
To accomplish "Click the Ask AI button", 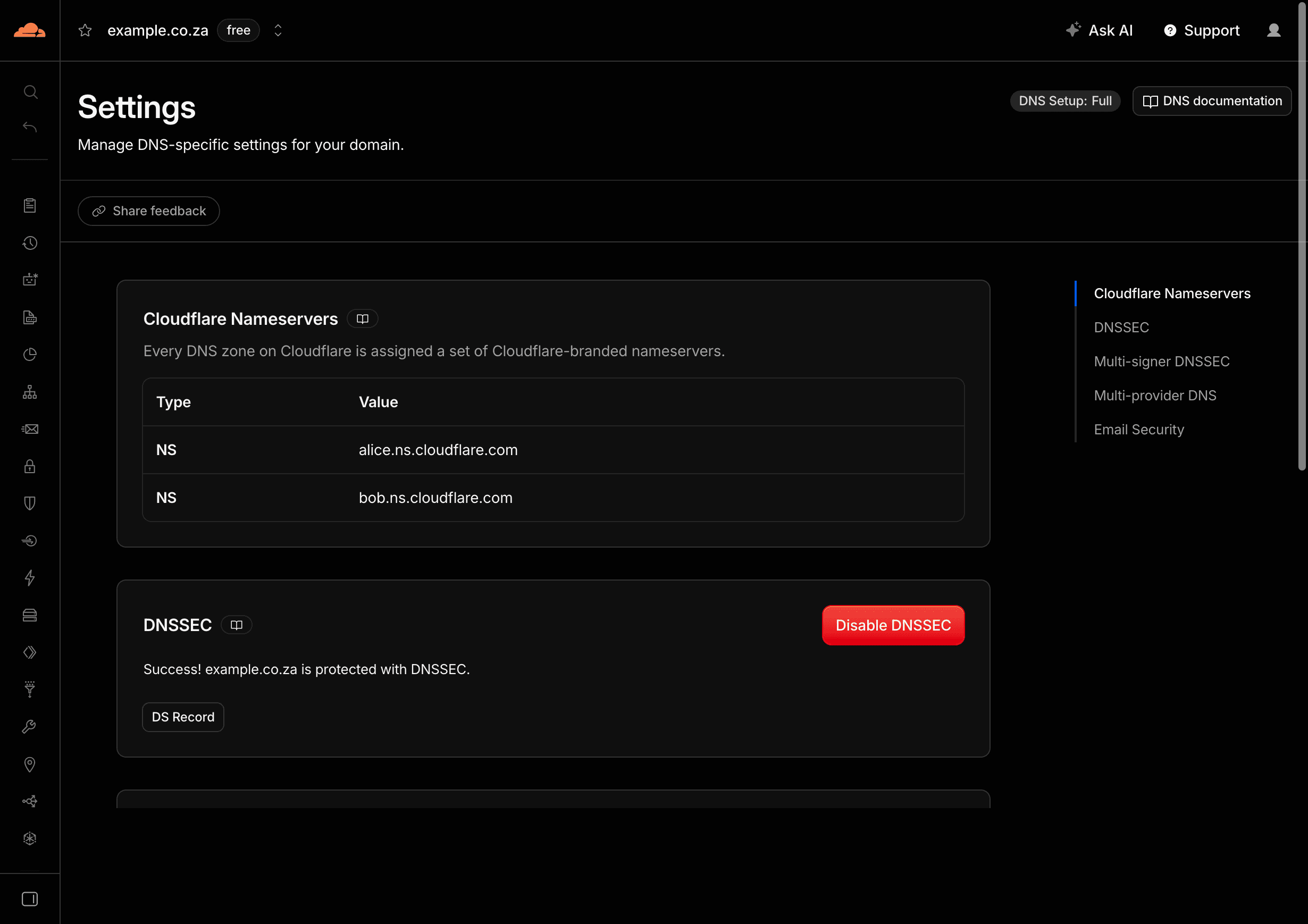I will [x=1099, y=30].
